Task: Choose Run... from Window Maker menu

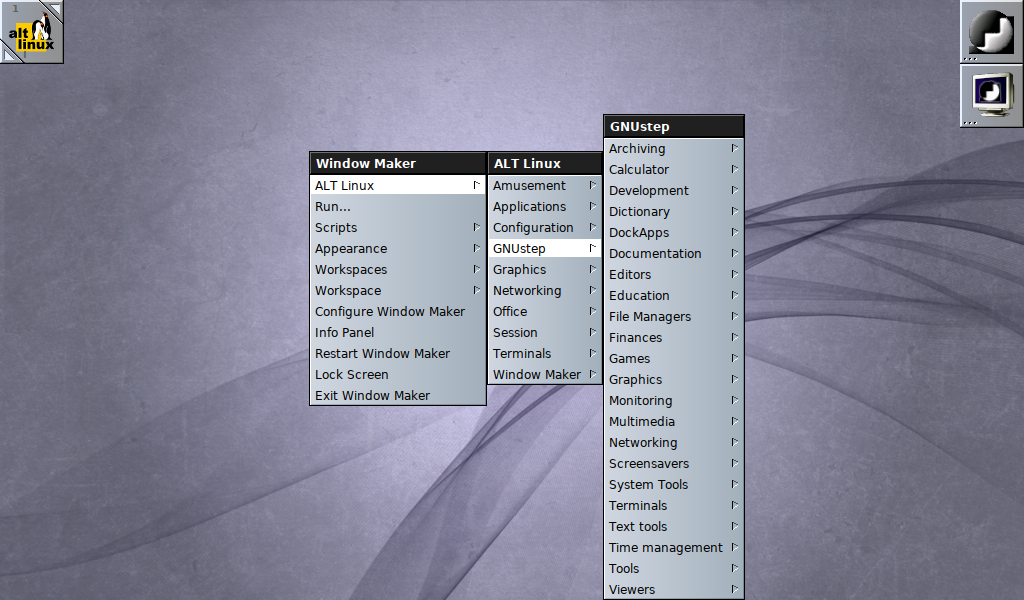Action: point(398,206)
